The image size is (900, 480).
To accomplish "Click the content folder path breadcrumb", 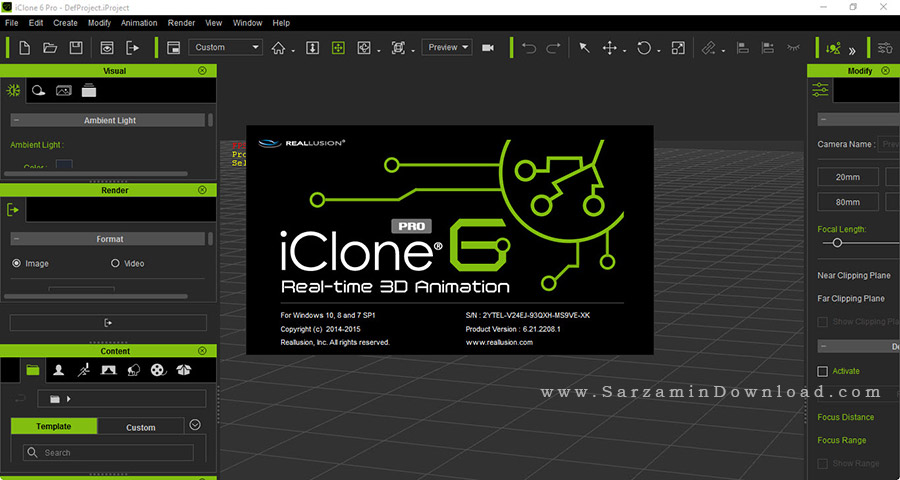I will click(121, 398).
